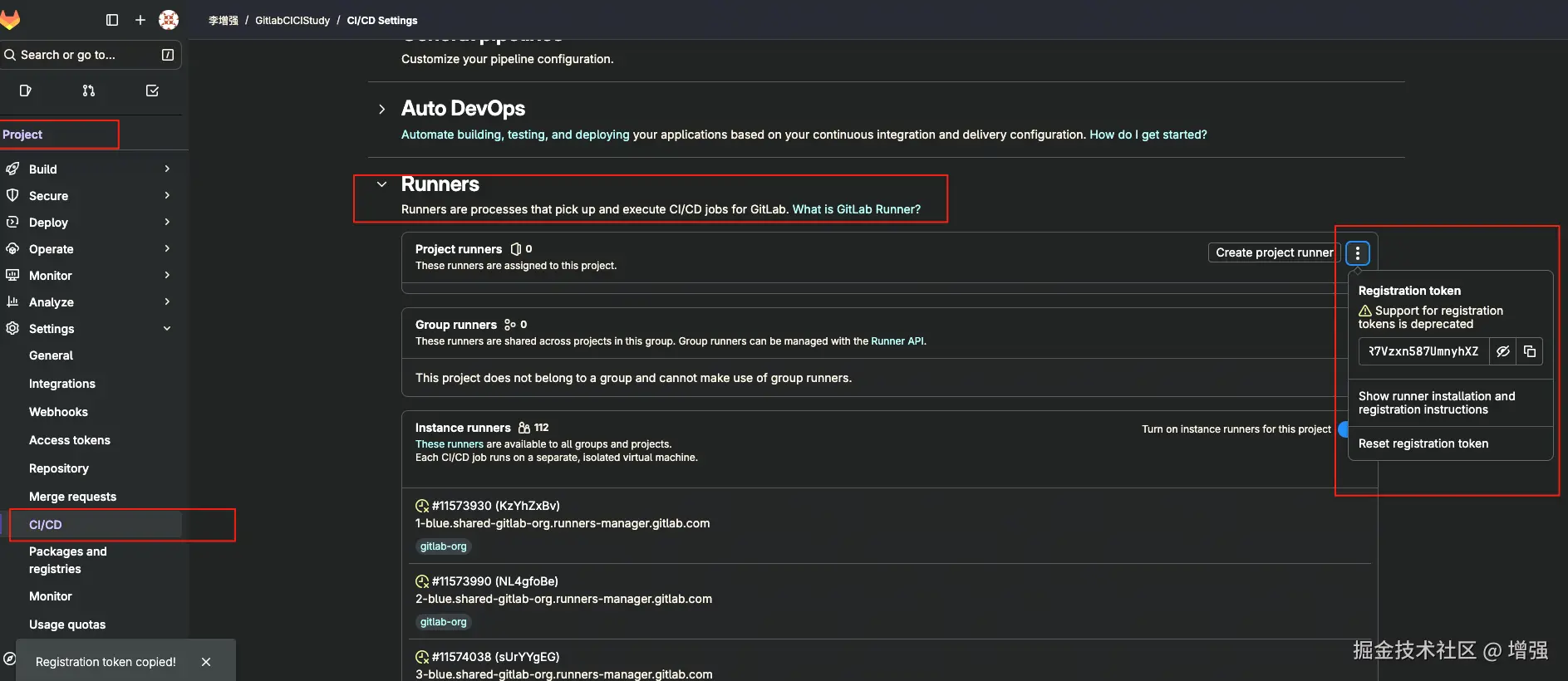Click gitlab-org tag under runner #11573930
The height and width of the screenshot is (681, 1568).
pos(443,546)
